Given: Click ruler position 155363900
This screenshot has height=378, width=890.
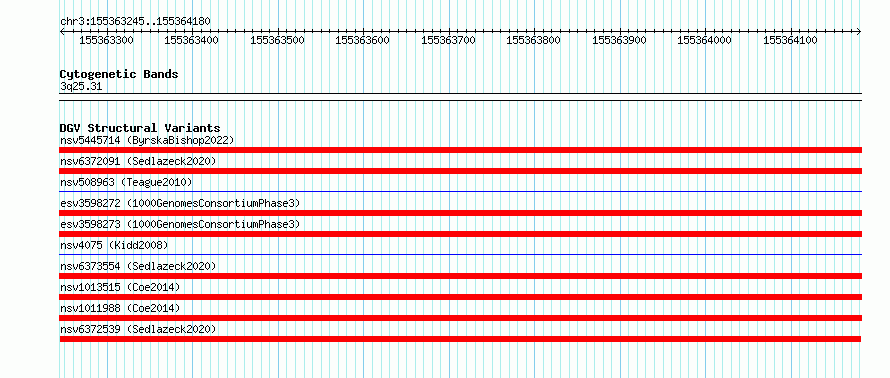Looking at the screenshot, I should click(619, 40).
